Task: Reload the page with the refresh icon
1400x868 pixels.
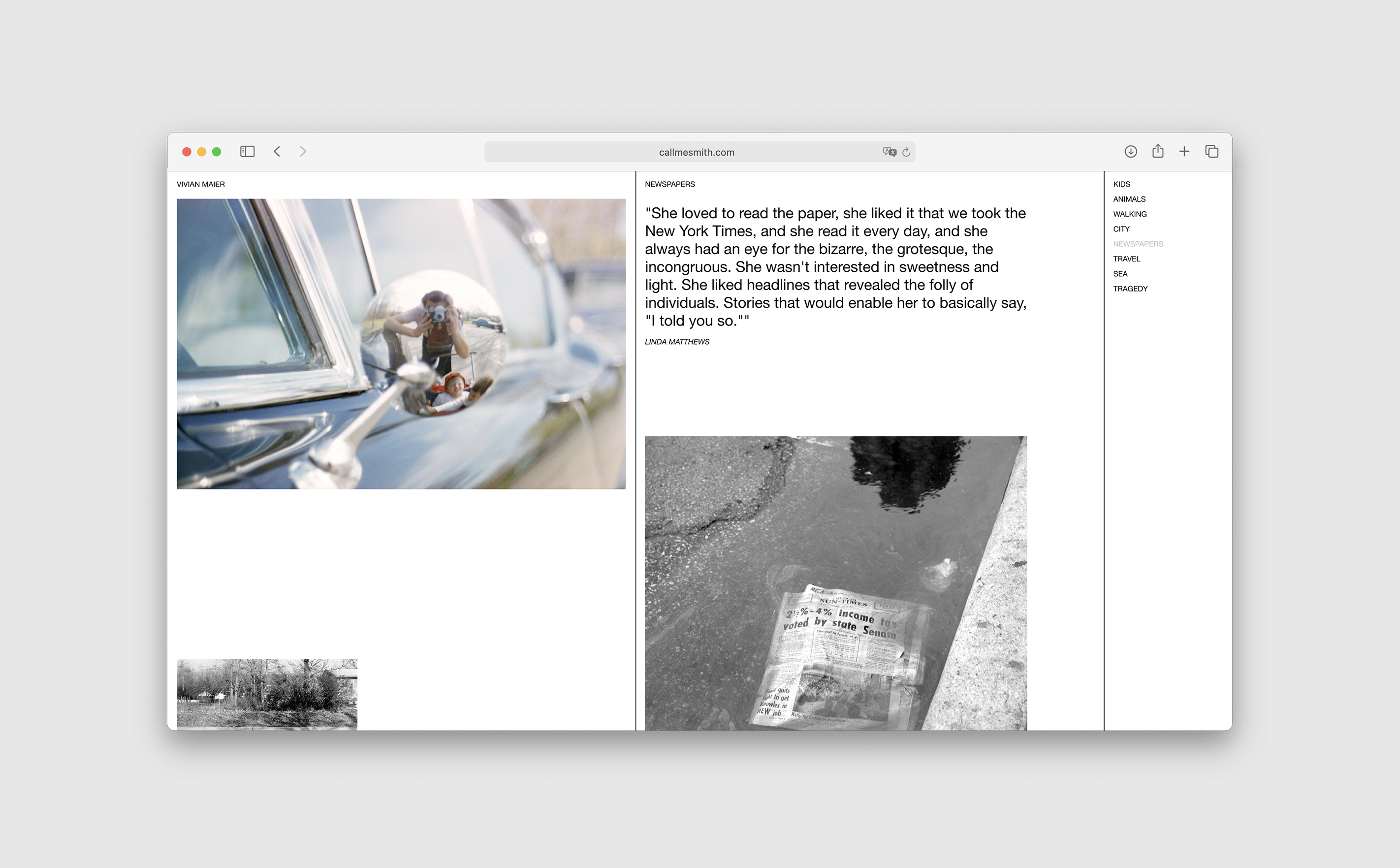Action: coord(906,152)
